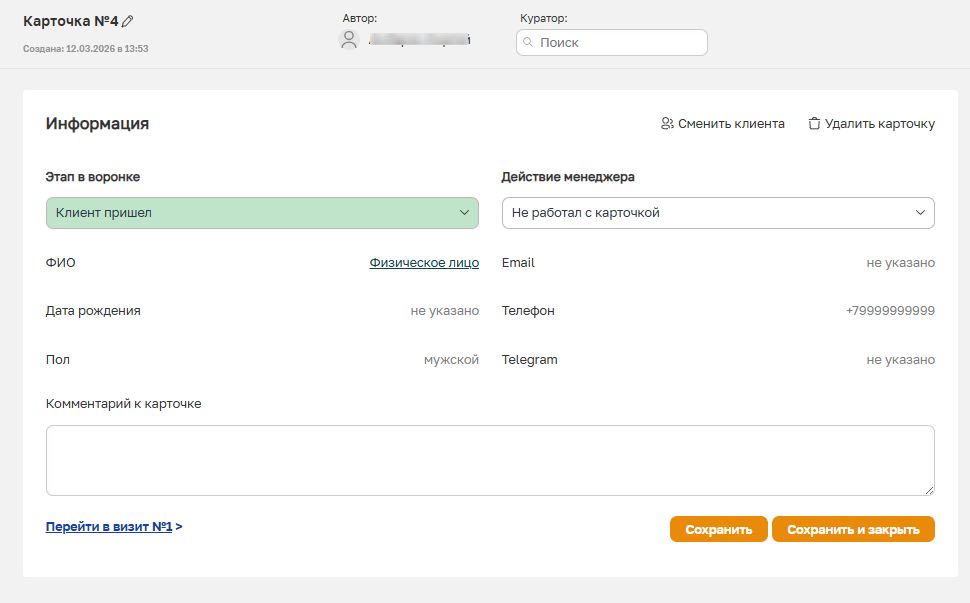Click the pencil icon beside Карточка №4

[128, 21]
